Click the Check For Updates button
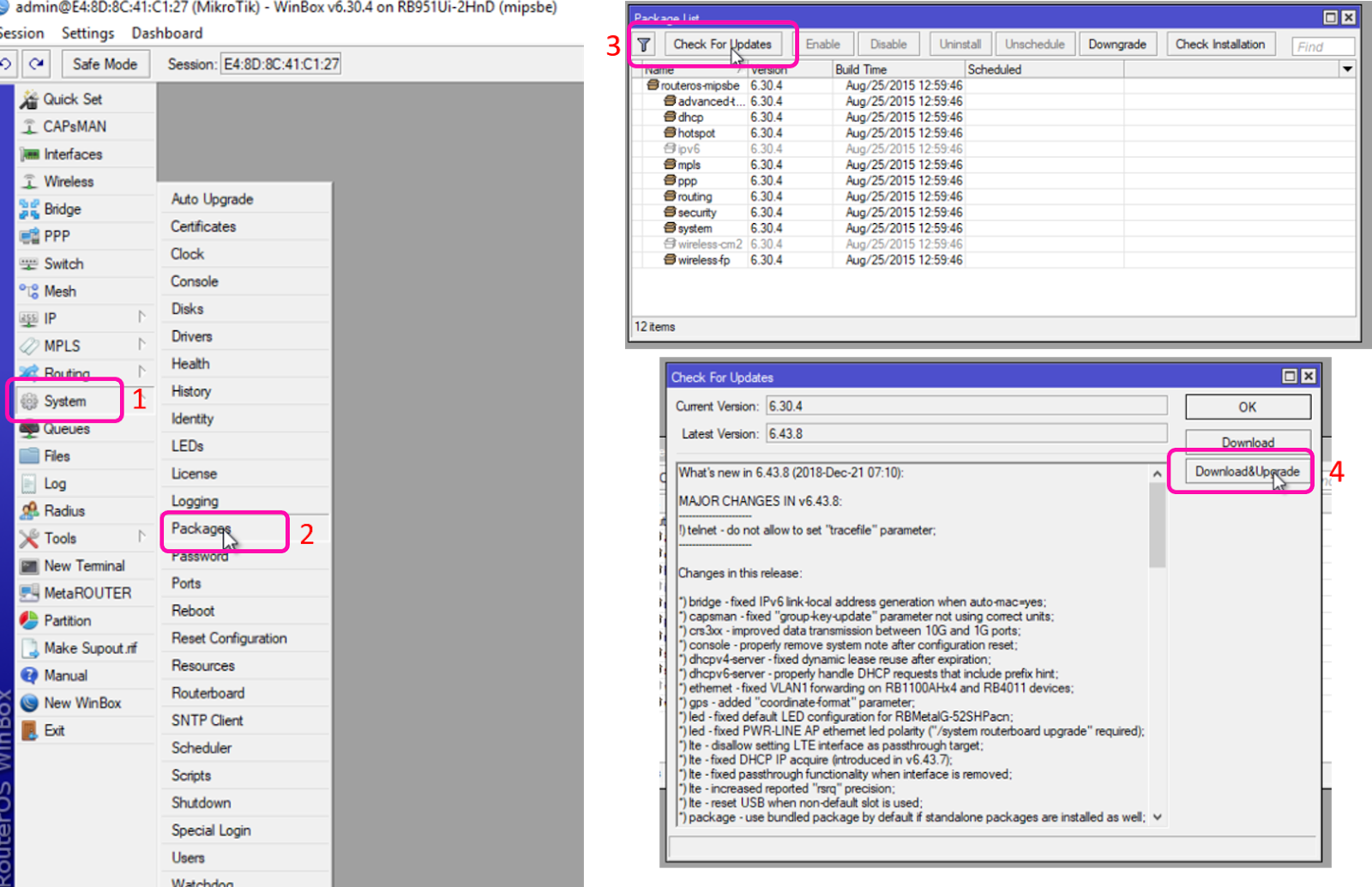The image size is (1372, 887). (x=722, y=45)
